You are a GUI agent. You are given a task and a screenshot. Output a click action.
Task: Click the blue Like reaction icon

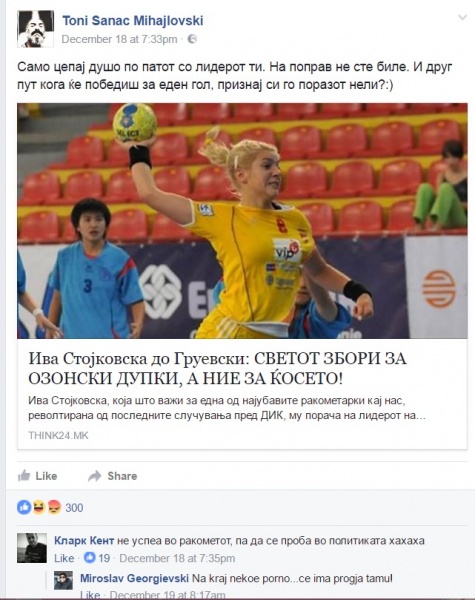[24, 507]
